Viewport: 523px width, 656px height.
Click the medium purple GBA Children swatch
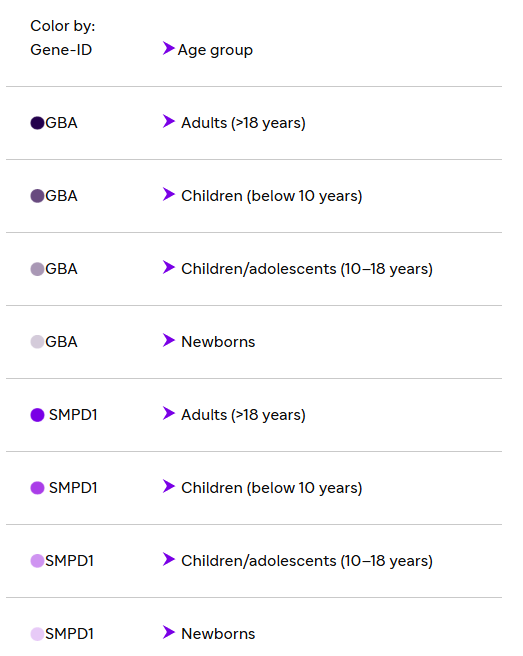(37, 196)
